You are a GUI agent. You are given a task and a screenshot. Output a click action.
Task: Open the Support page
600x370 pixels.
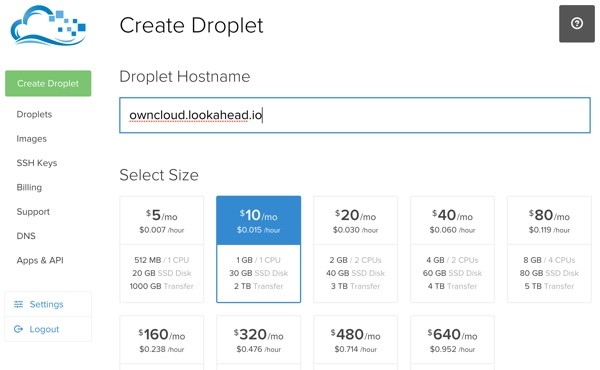point(33,212)
